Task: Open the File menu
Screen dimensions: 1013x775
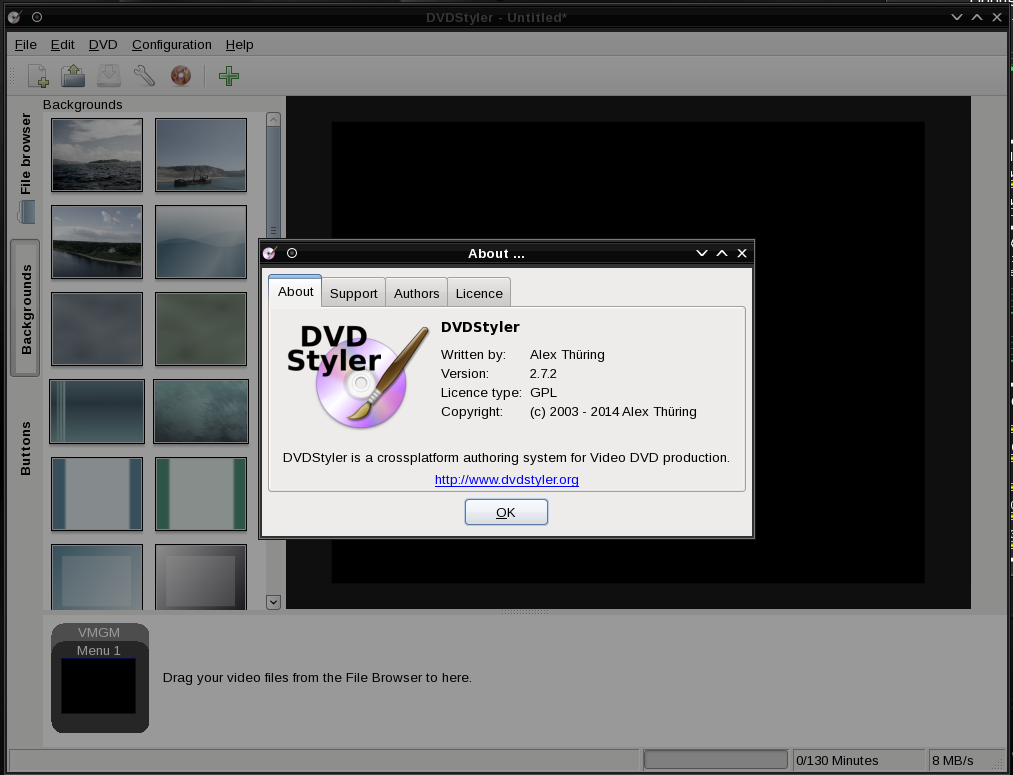Action: point(26,45)
